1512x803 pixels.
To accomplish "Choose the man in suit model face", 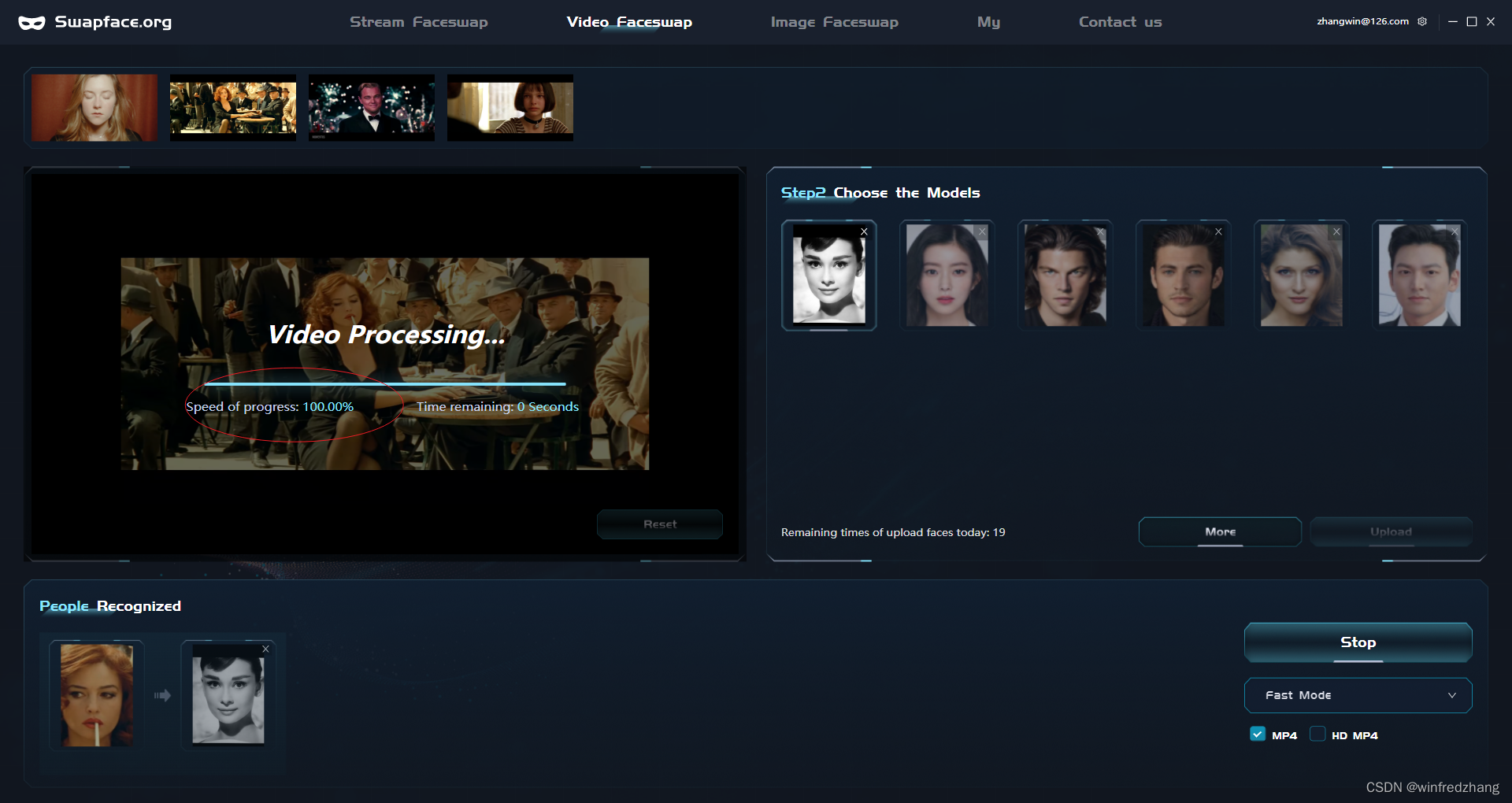I will 1419,275.
